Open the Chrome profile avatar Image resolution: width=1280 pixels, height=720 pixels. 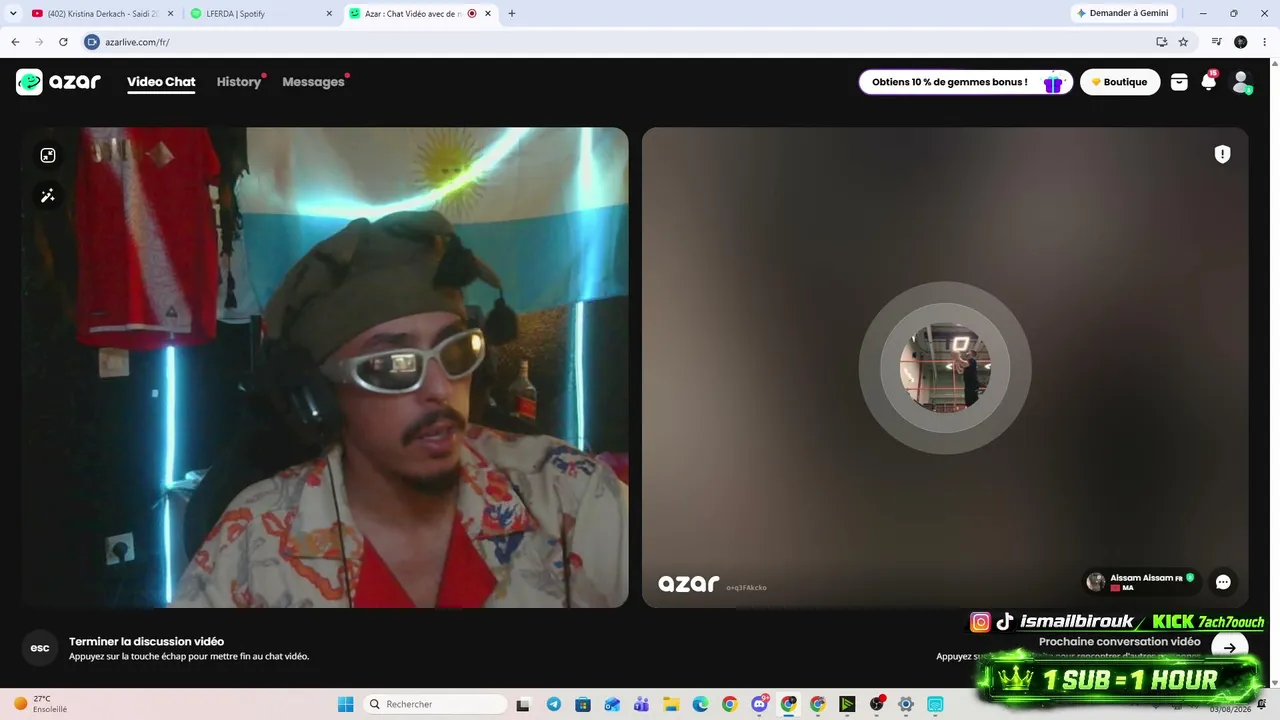[x=1240, y=42]
